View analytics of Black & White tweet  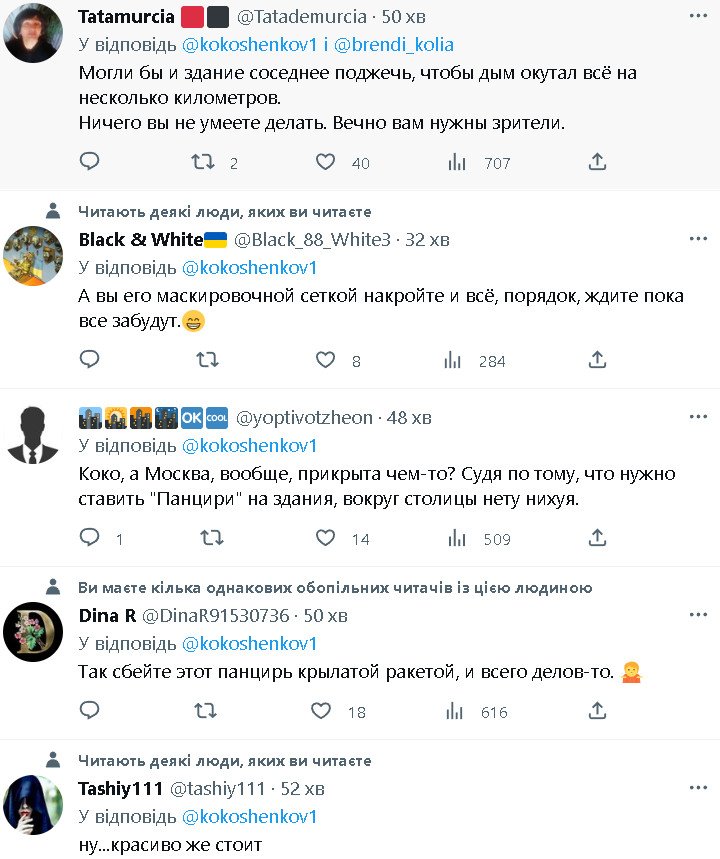pyautogui.click(x=455, y=360)
